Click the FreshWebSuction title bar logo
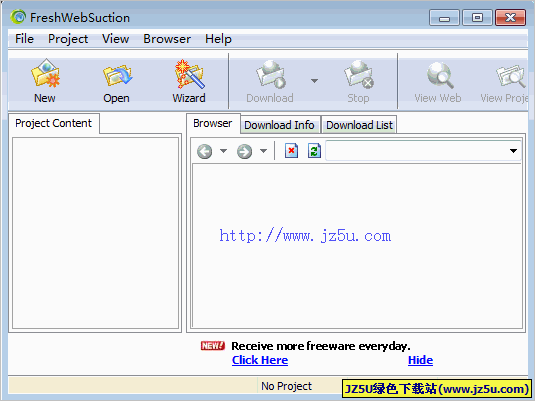The height and width of the screenshot is (401, 535). point(18,17)
